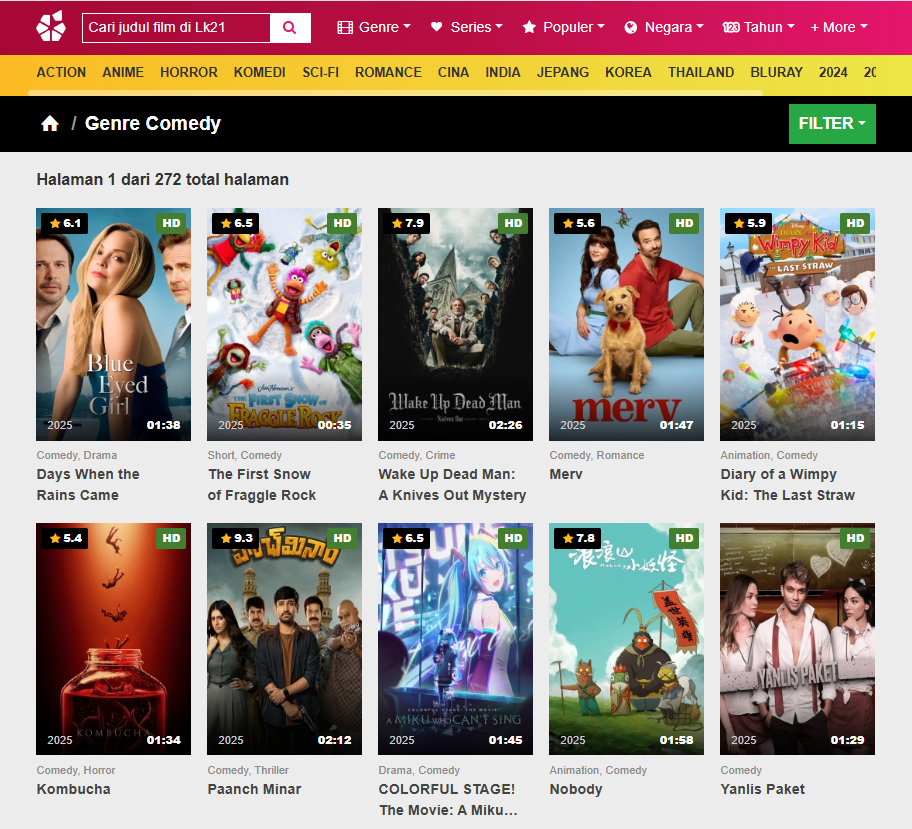Go to CINA category
This screenshot has width=912, height=829.
click(x=453, y=72)
